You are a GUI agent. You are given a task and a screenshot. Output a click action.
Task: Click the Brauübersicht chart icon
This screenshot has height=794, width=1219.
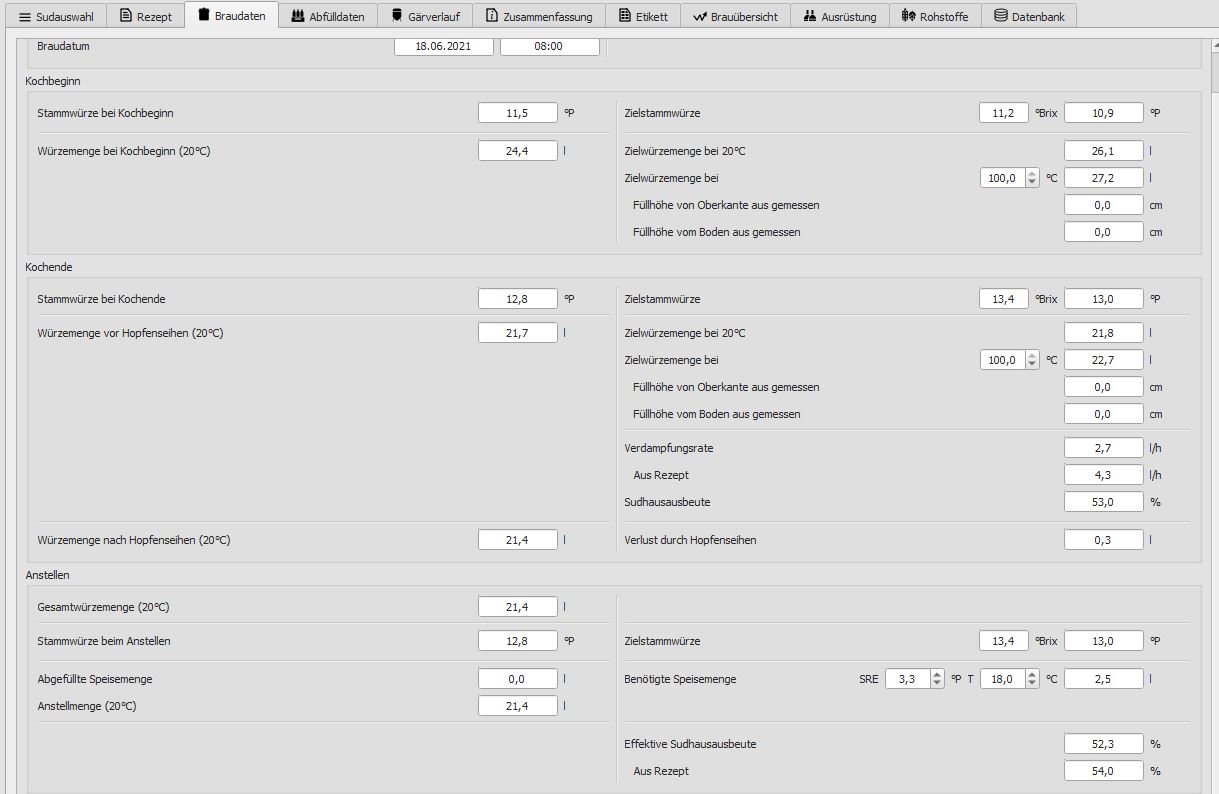point(699,16)
